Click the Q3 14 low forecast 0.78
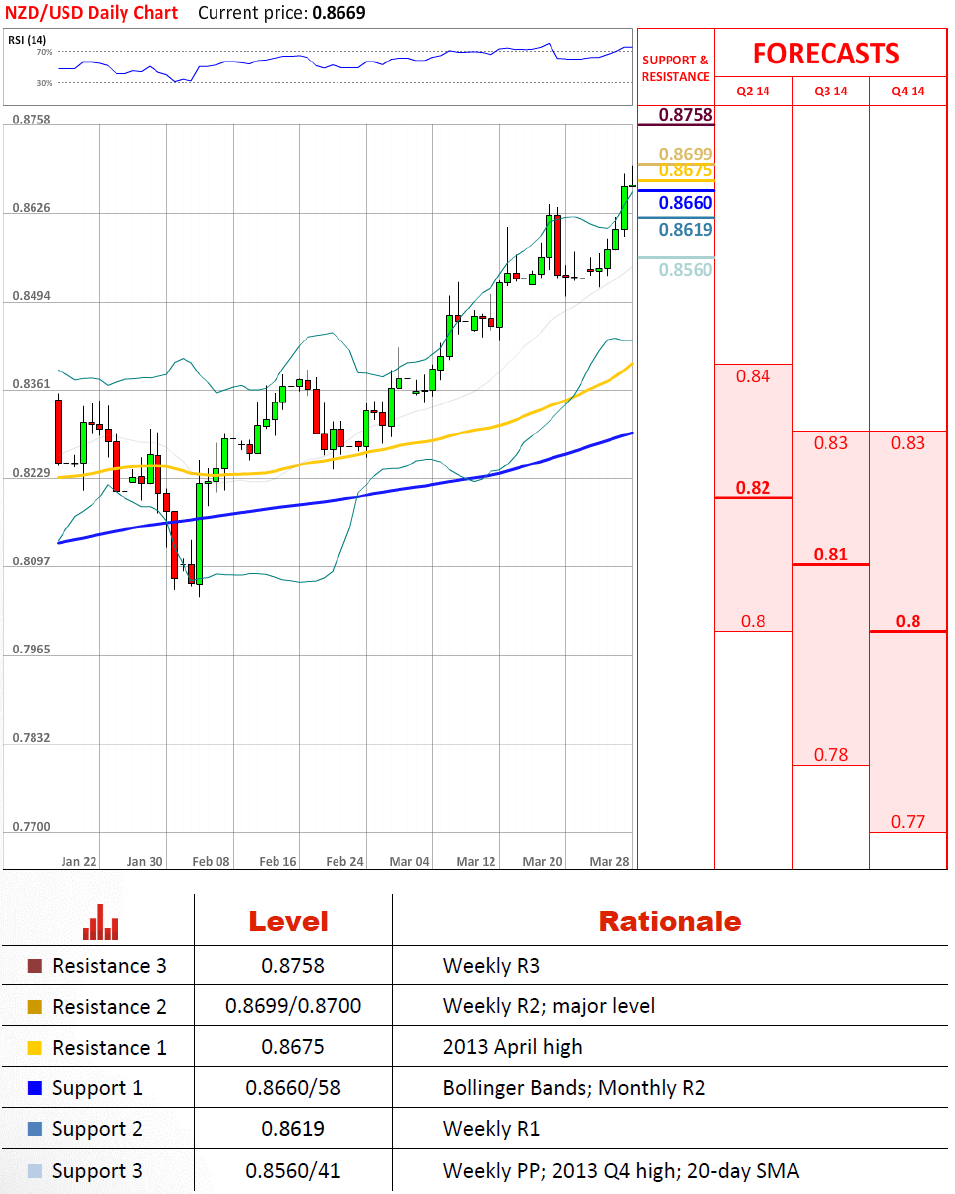 tap(831, 755)
